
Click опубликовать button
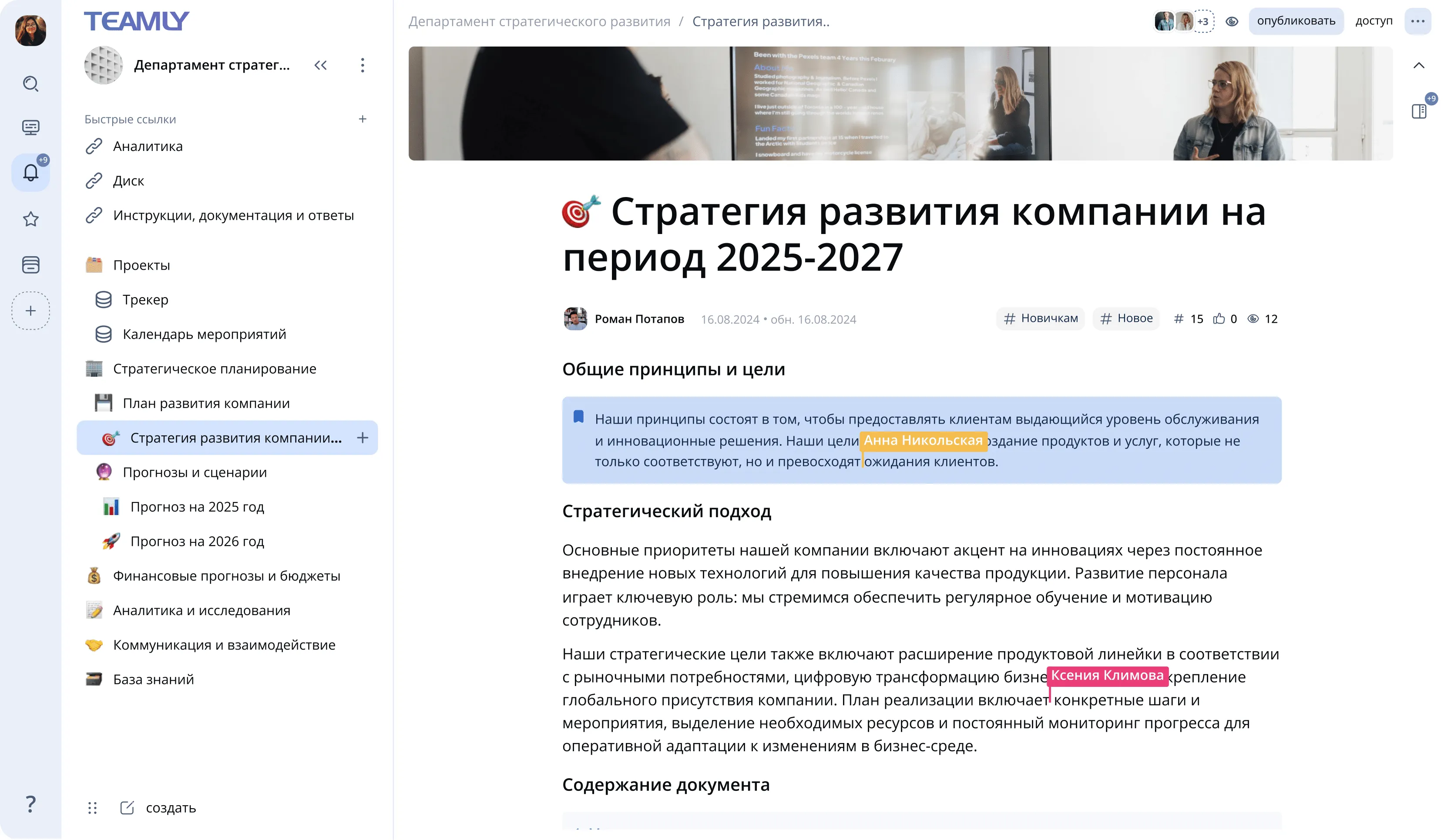tap(1296, 21)
